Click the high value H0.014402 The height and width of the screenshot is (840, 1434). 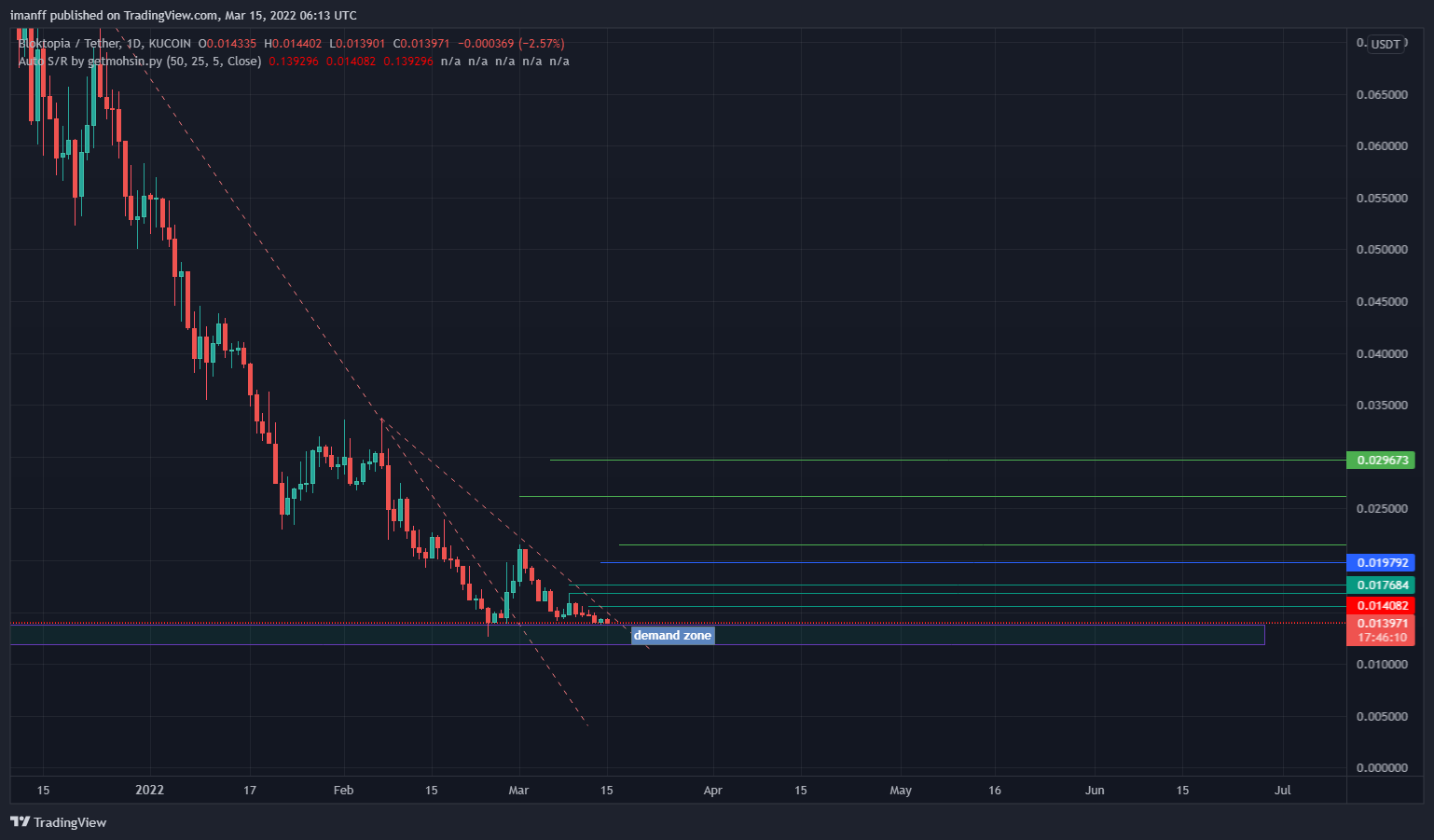[293, 44]
